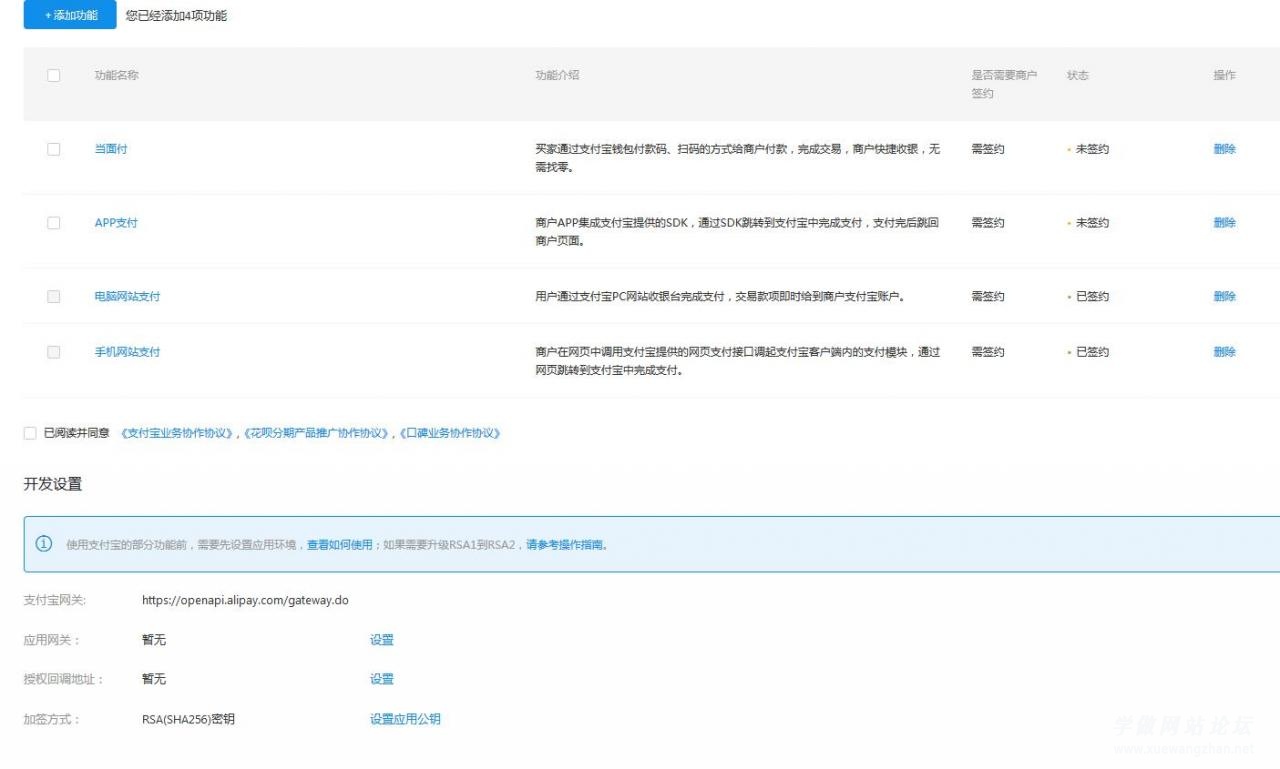The width and height of the screenshot is (1280, 769).
Task: Check the checkbox for 电脑网站支付
Action: 53,296
